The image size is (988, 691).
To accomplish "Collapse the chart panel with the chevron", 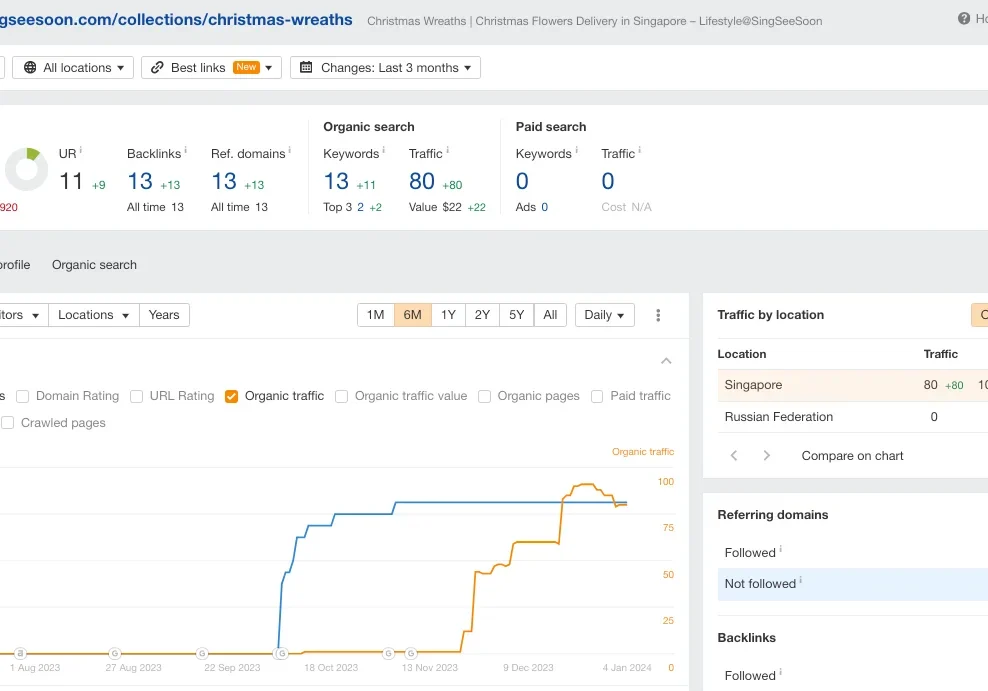I will tap(666, 361).
